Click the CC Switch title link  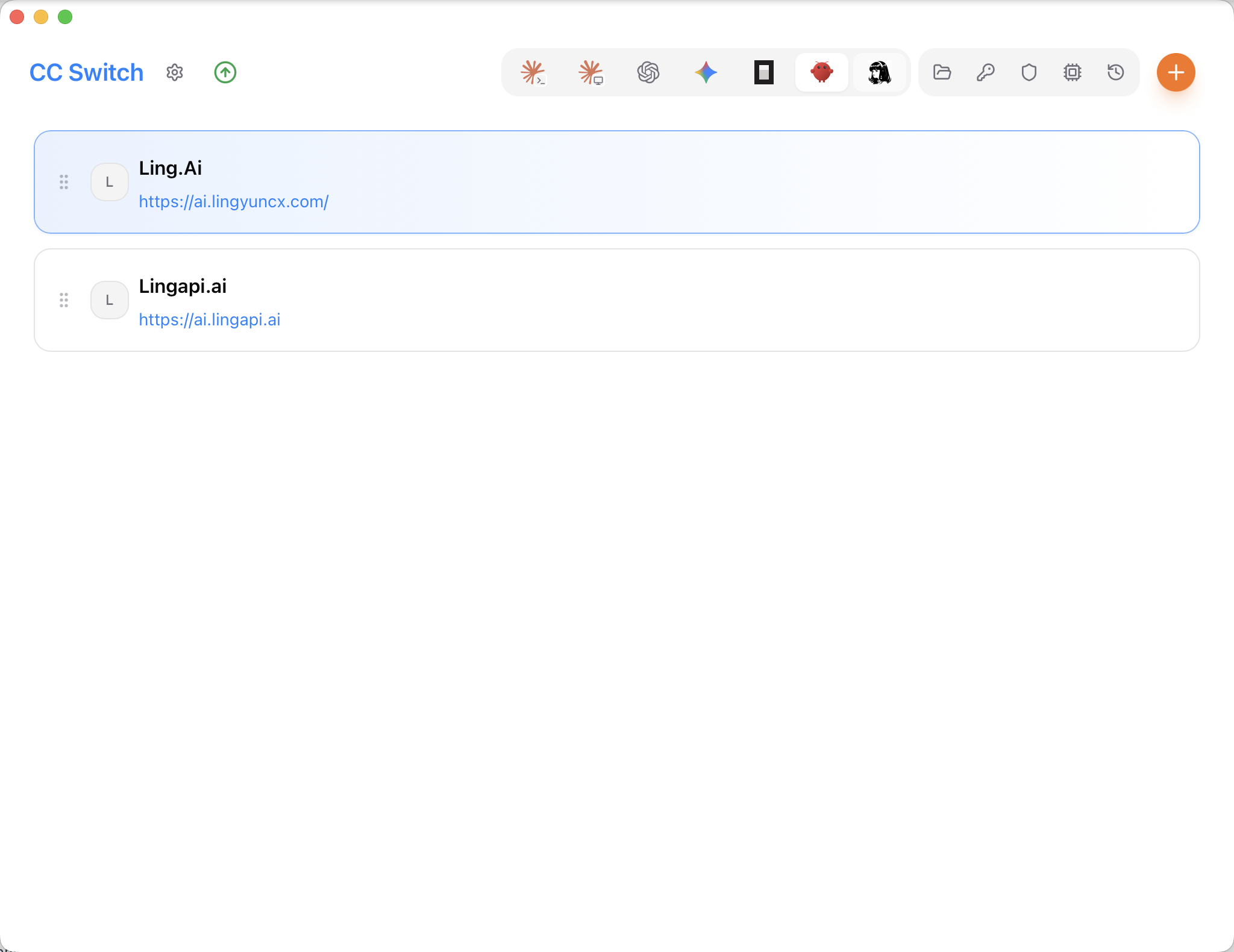click(87, 72)
